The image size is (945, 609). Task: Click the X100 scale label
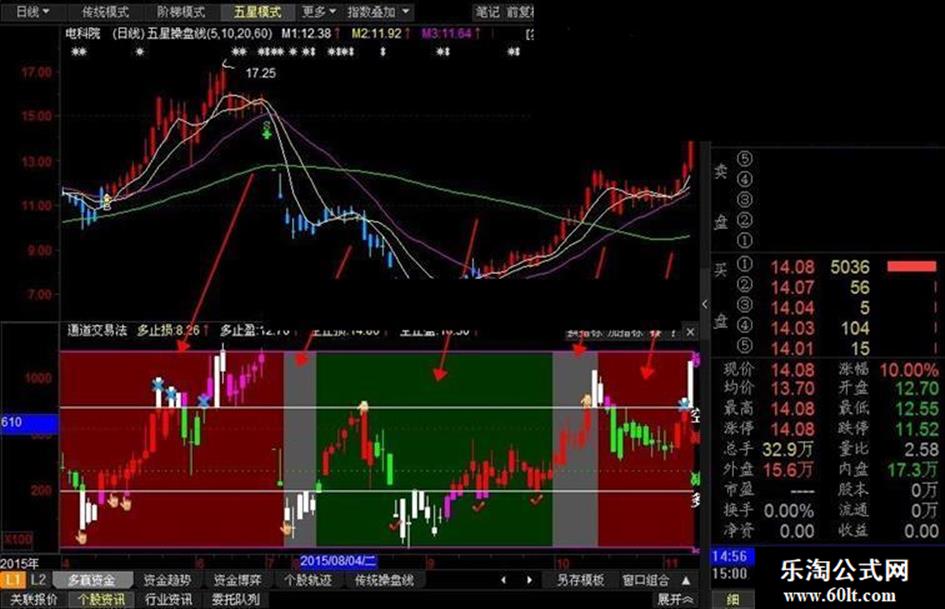18,538
